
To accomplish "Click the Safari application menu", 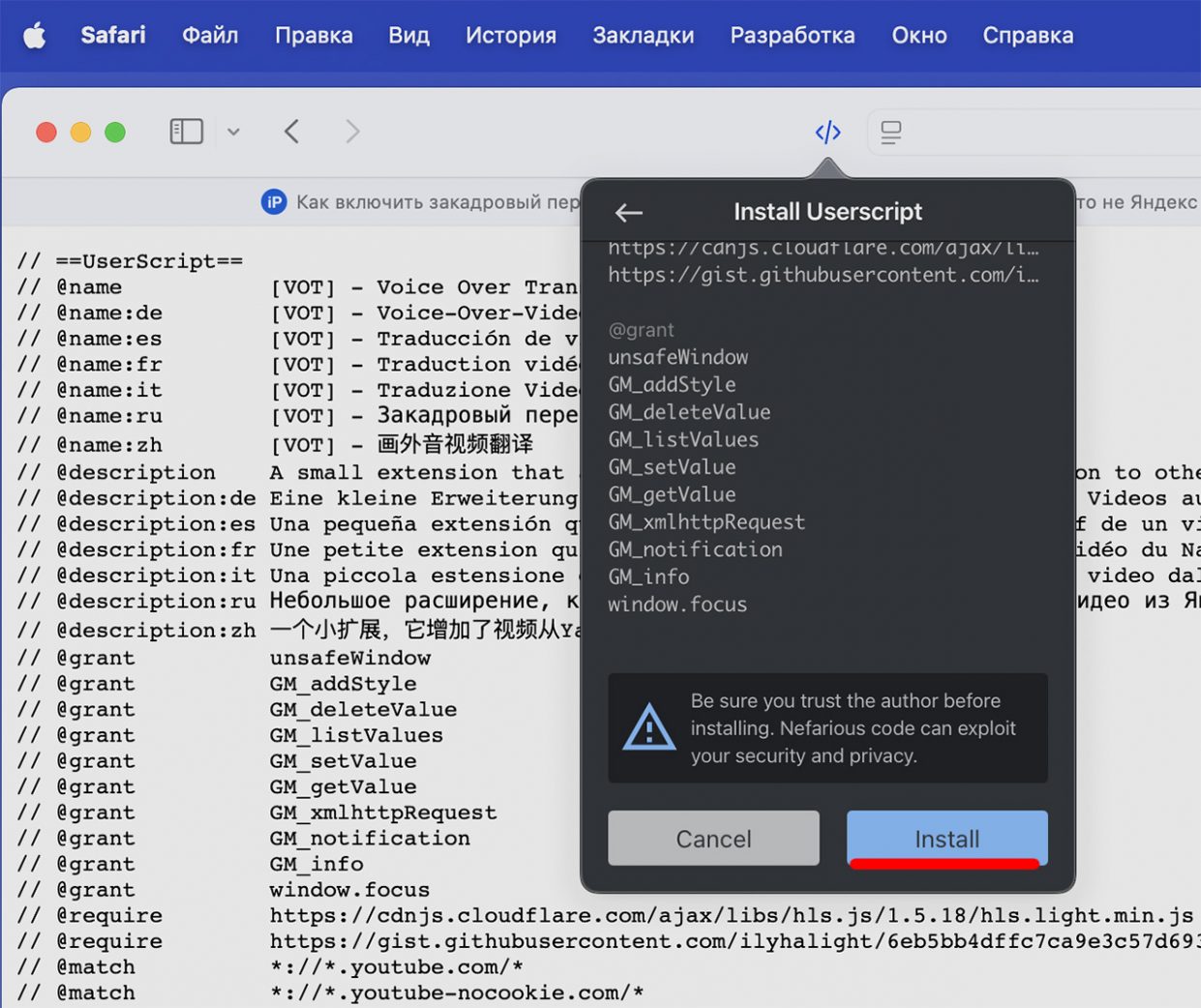I will 113,36.
